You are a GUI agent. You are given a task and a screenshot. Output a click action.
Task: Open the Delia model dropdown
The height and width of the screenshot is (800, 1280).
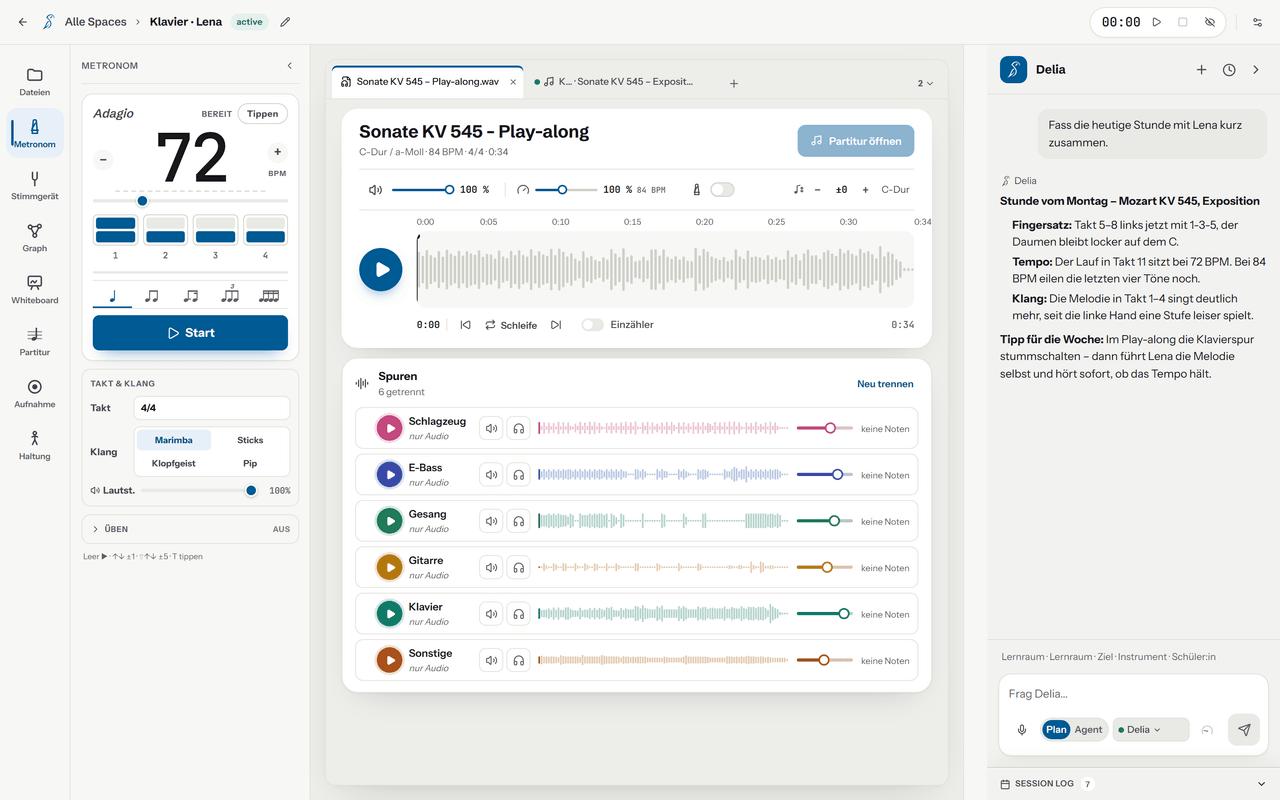tap(1151, 730)
